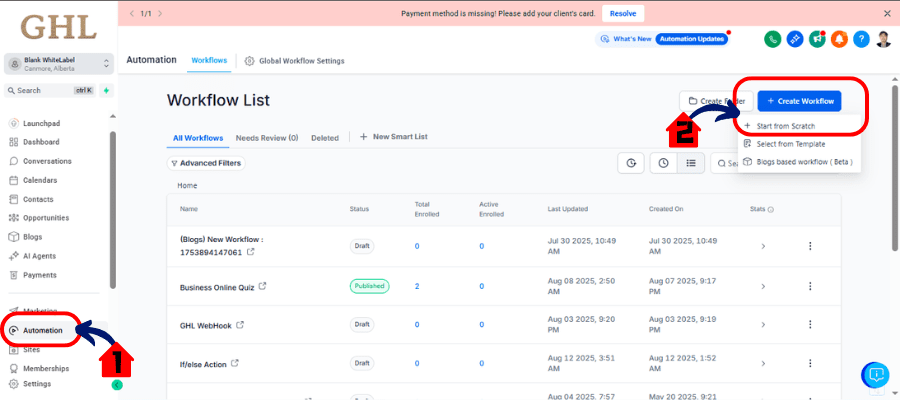The height and width of the screenshot is (400, 900).
Task: Open external link icon for Business Online Quiz
Action: (x=262, y=286)
